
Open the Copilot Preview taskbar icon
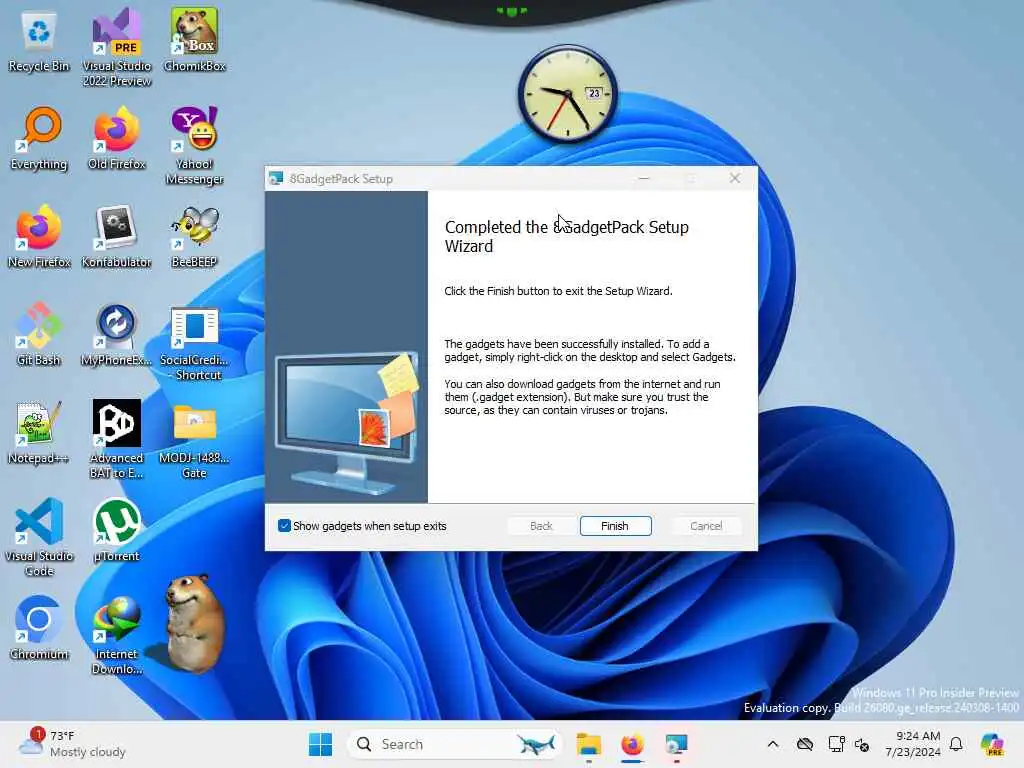(x=992, y=744)
